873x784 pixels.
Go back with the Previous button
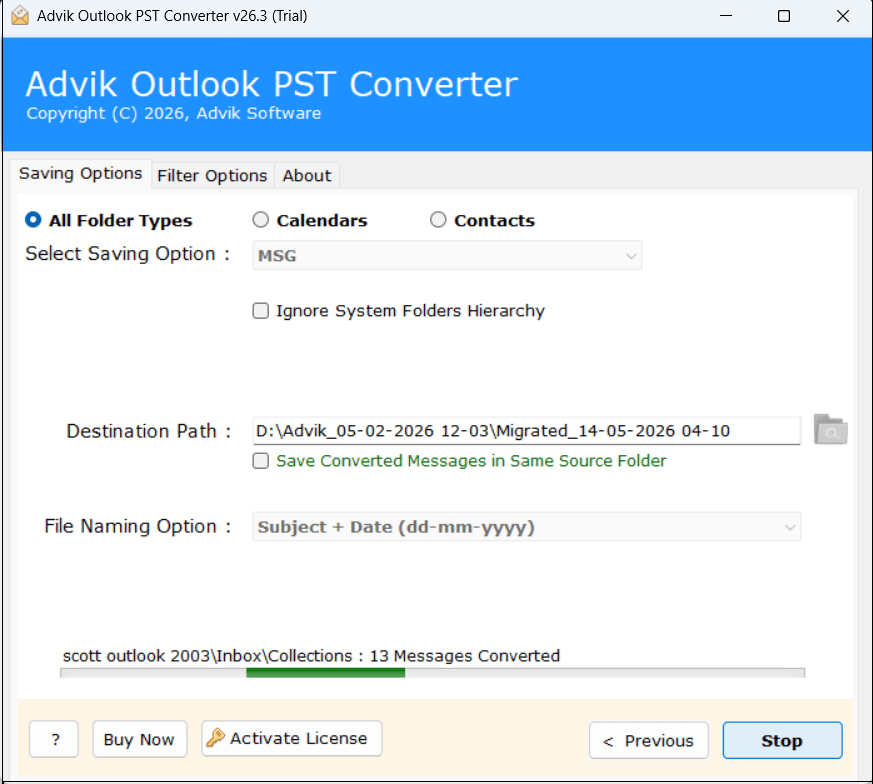(649, 741)
